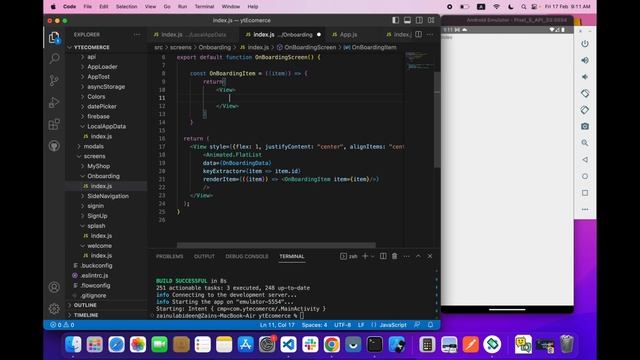Open the Run menu
This screenshot has height=360, width=640.
(182, 7)
